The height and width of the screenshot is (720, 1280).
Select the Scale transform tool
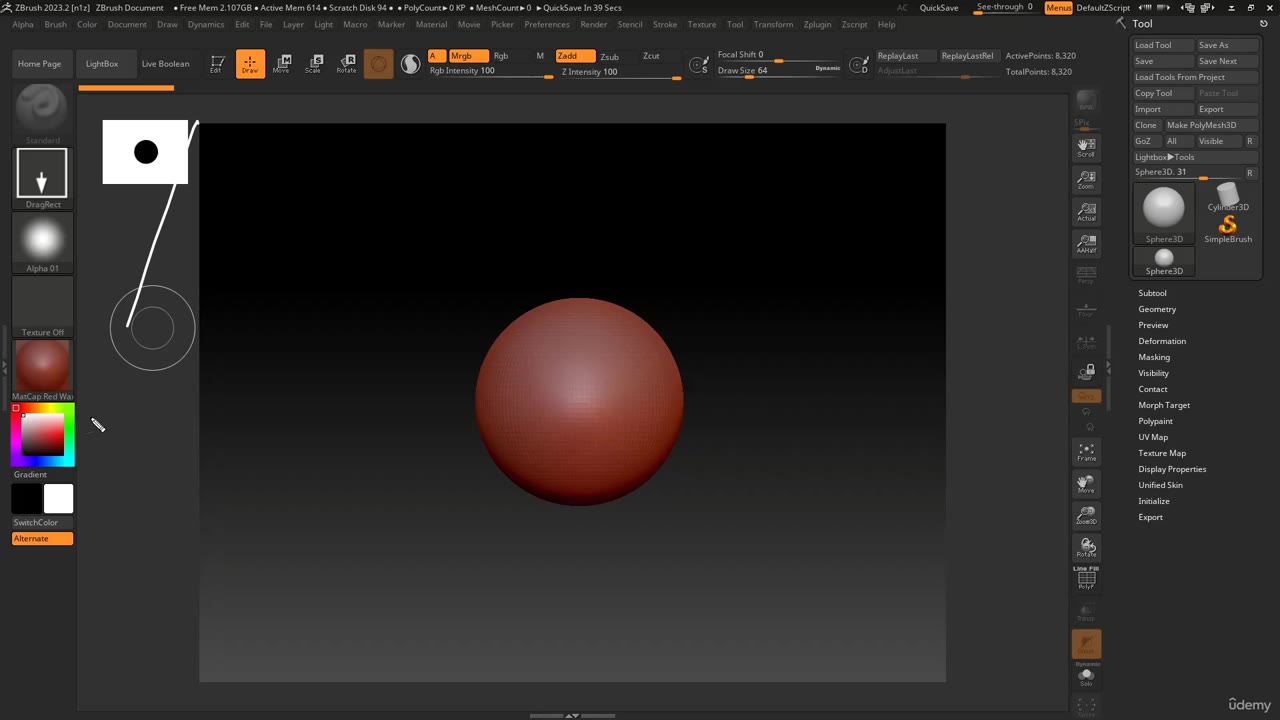[x=314, y=64]
